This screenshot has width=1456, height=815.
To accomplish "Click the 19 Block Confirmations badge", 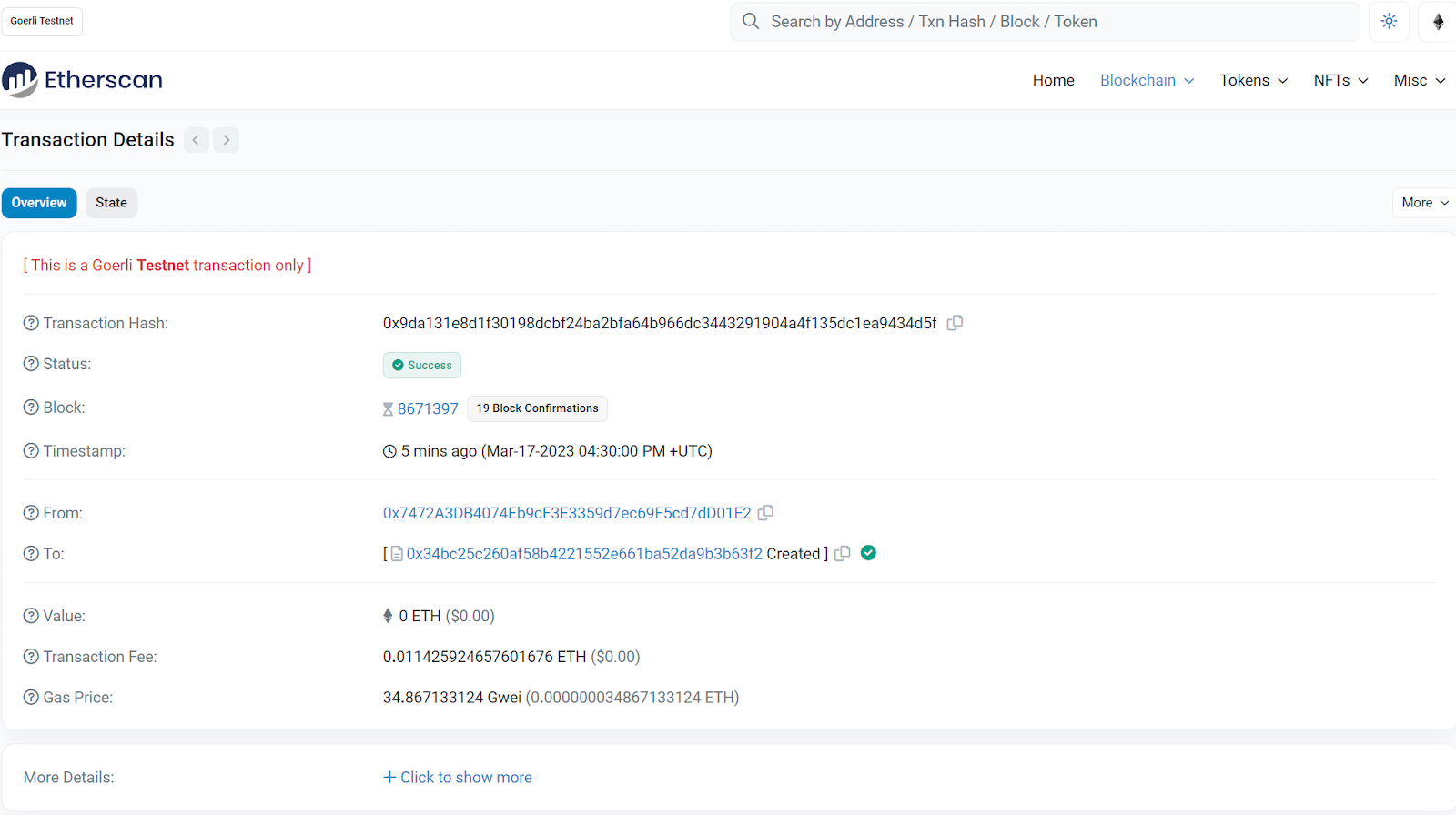I will (x=537, y=408).
